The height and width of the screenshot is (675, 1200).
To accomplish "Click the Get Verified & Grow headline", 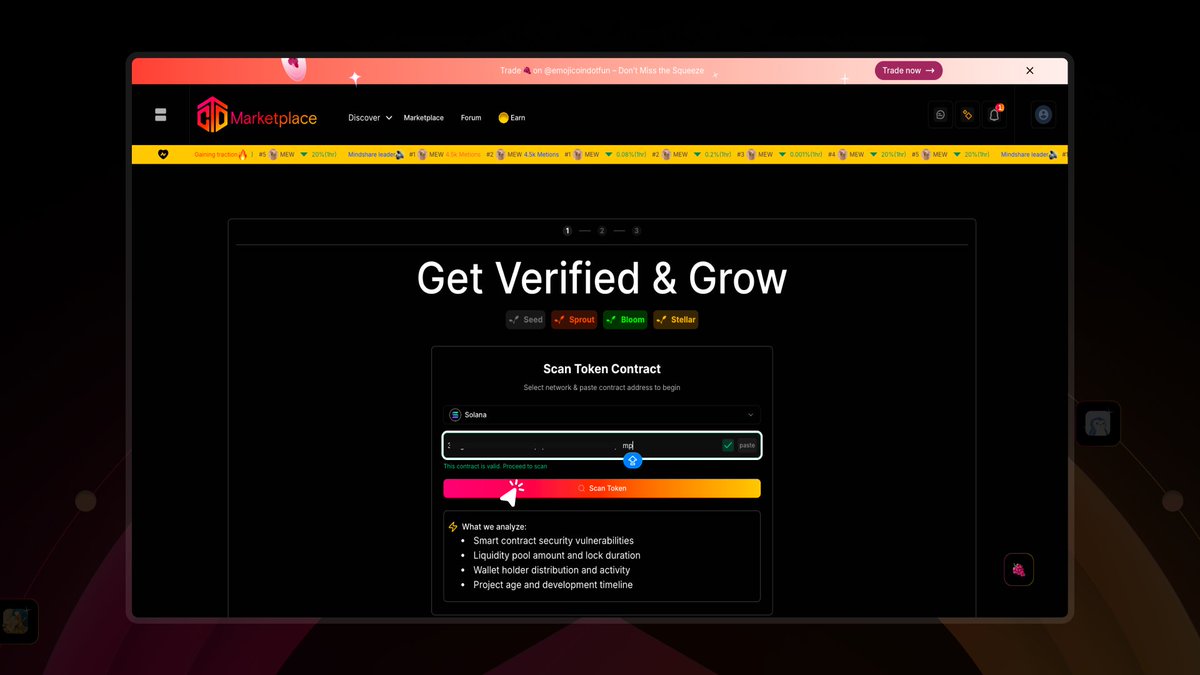I will (602, 278).
